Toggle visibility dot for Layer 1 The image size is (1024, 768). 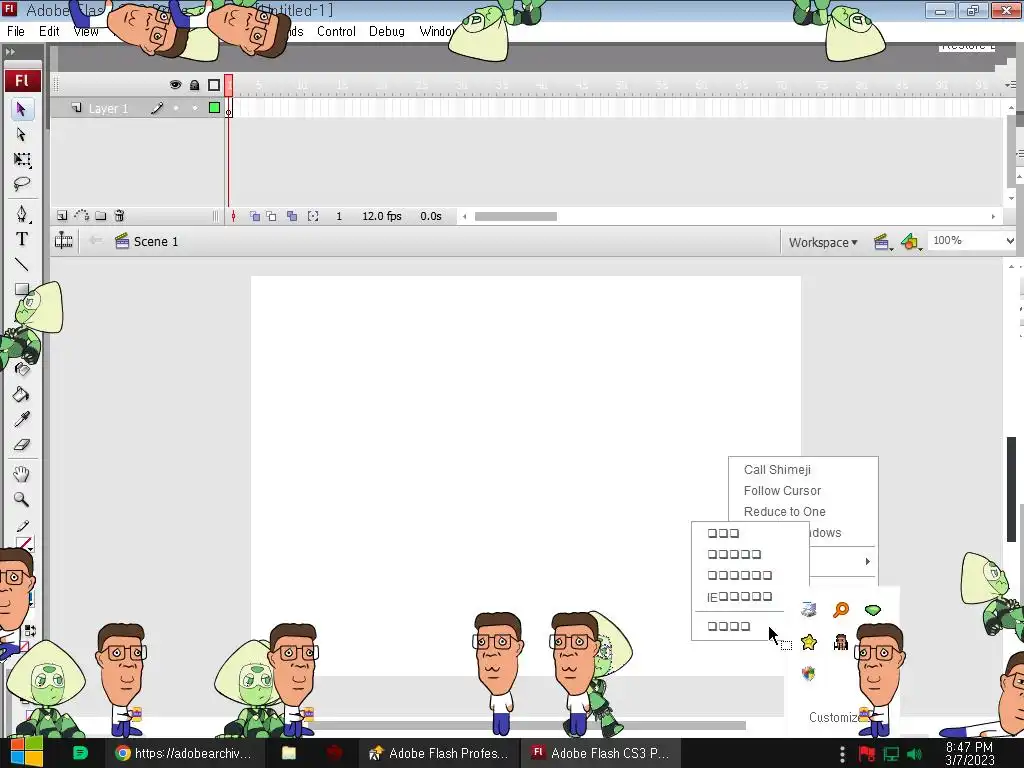pyautogui.click(x=176, y=108)
